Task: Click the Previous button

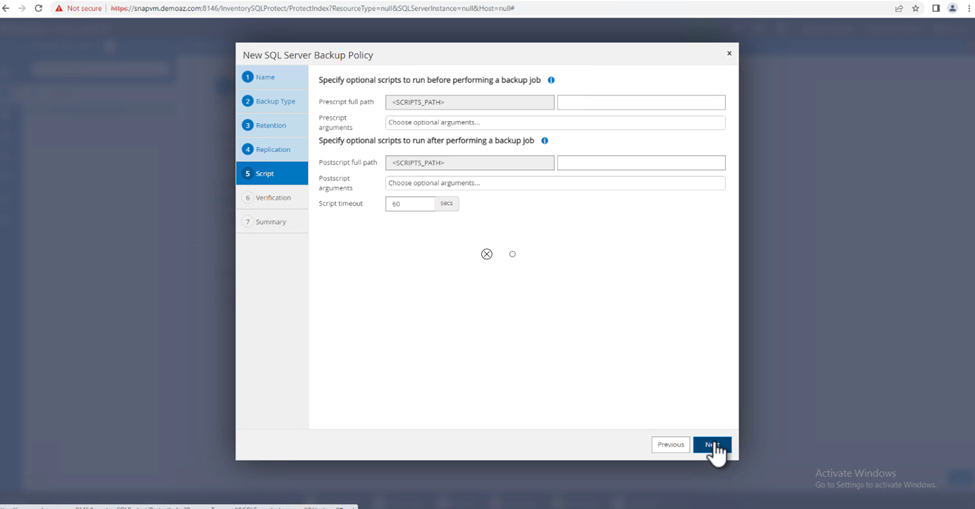Action: [x=671, y=444]
